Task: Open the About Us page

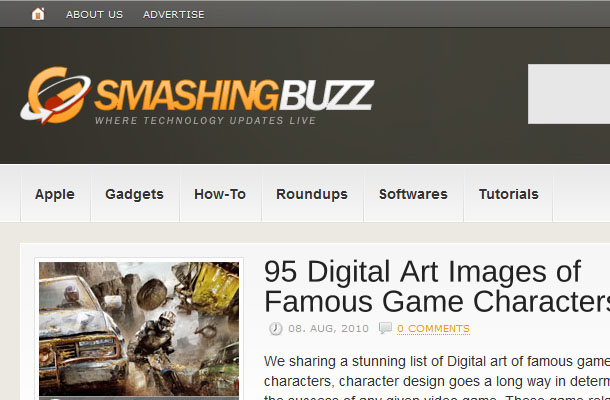Action: point(94,14)
